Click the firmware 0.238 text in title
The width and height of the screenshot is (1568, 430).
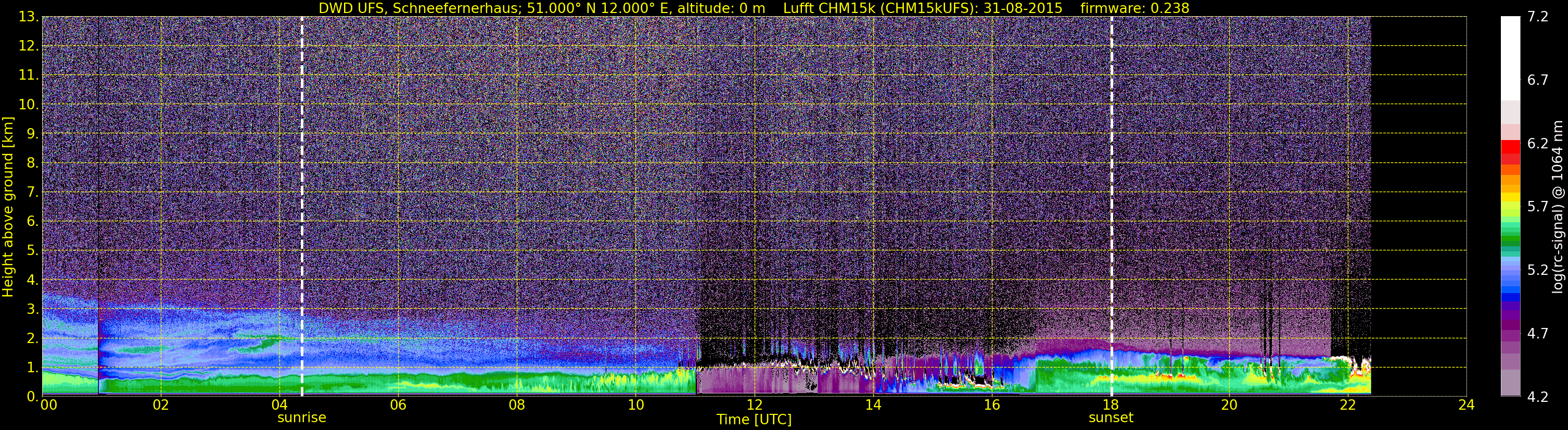[x=1134, y=8]
